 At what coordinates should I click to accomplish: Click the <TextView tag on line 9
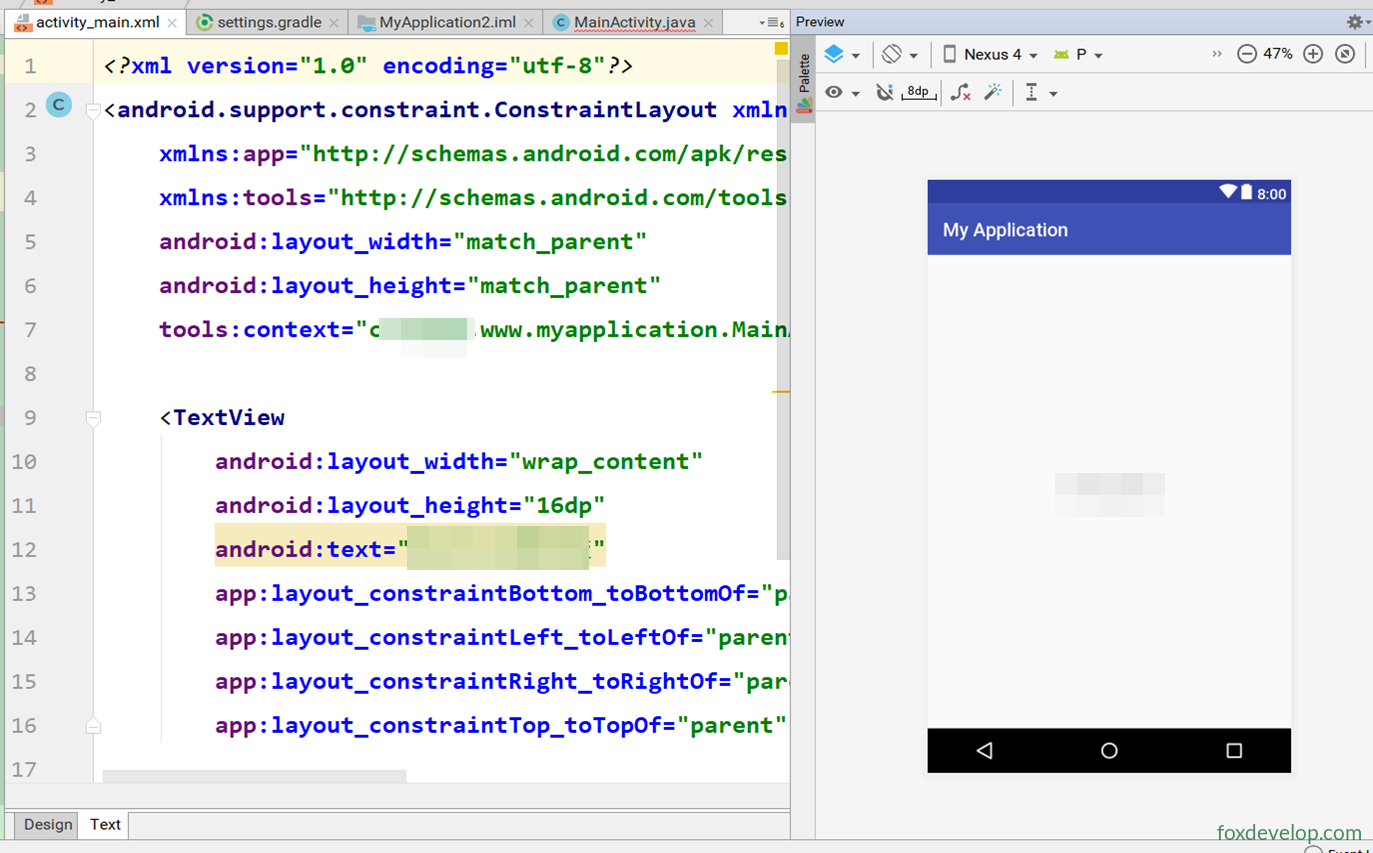pyautogui.click(x=222, y=417)
